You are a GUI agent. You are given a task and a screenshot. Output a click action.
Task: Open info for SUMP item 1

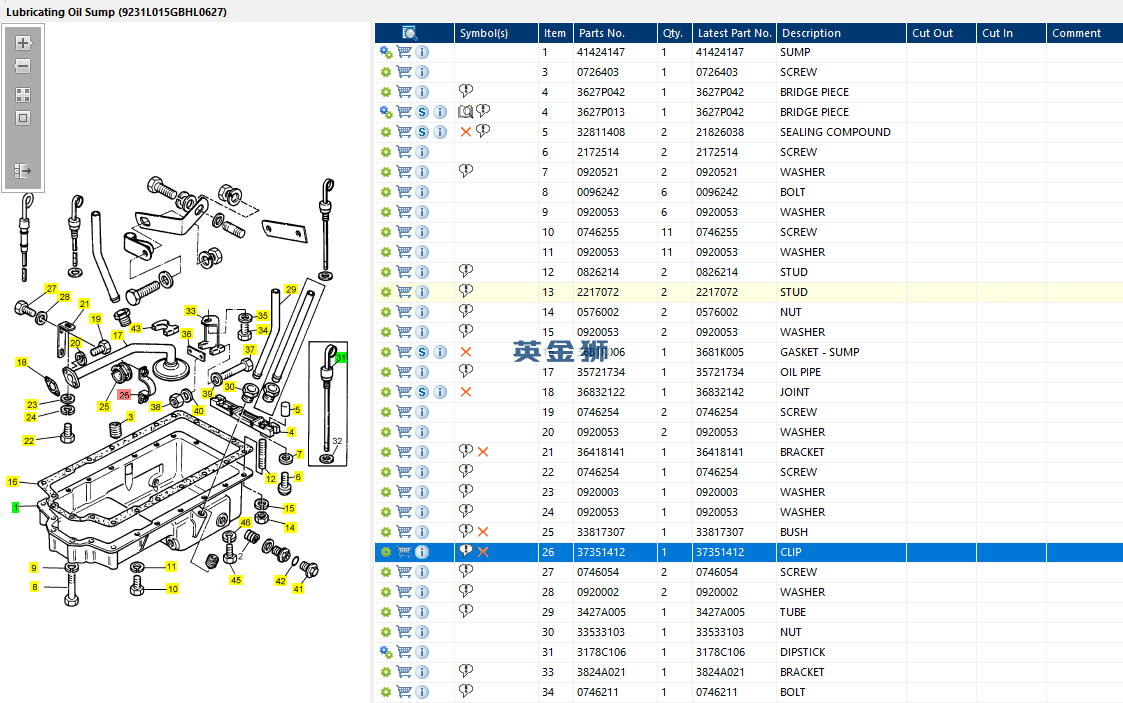(423, 52)
